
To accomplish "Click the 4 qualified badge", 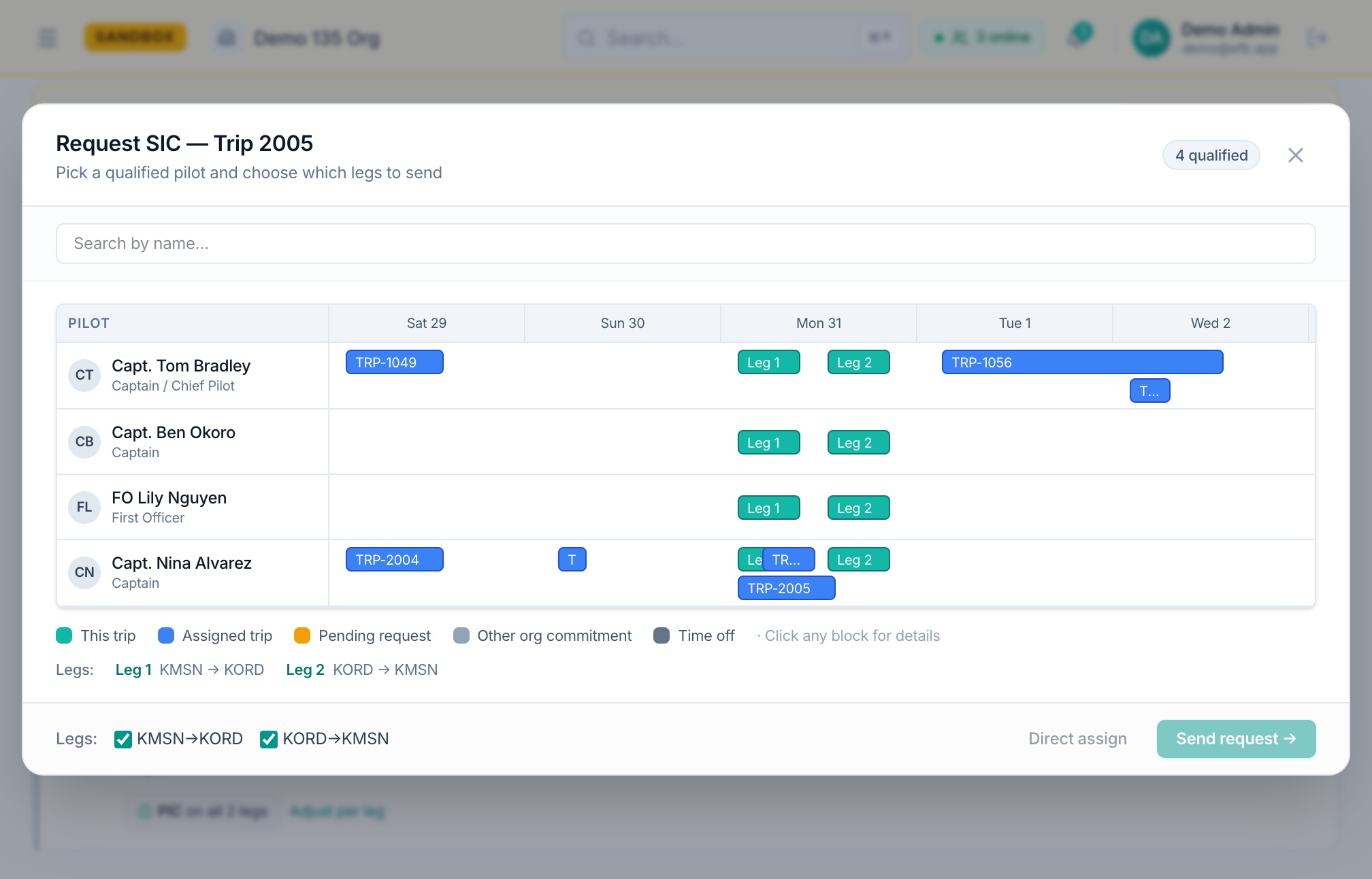I will click(x=1211, y=156).
